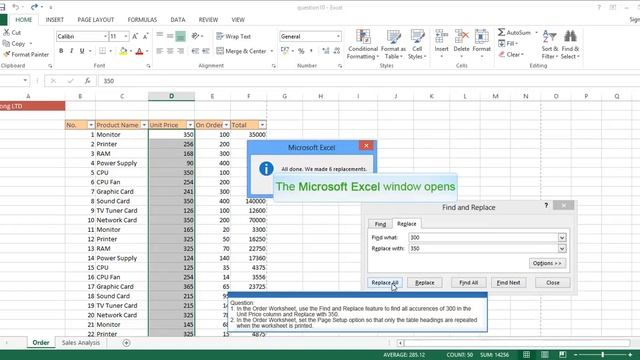
Task: Click Options >> in Find and Replace
Action: (x=547, y=263)
